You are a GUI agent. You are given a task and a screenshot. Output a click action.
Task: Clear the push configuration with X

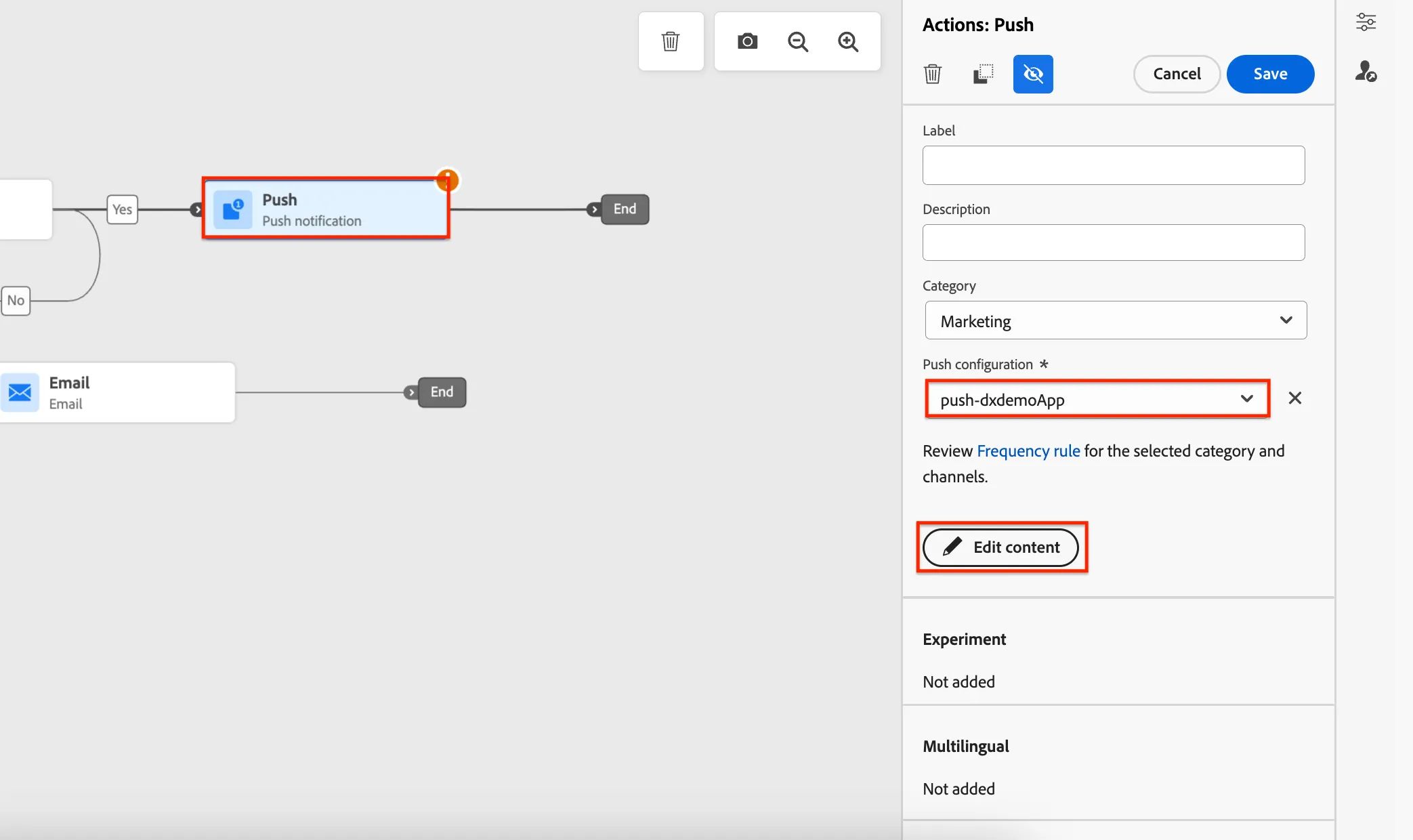[1294, 398]
